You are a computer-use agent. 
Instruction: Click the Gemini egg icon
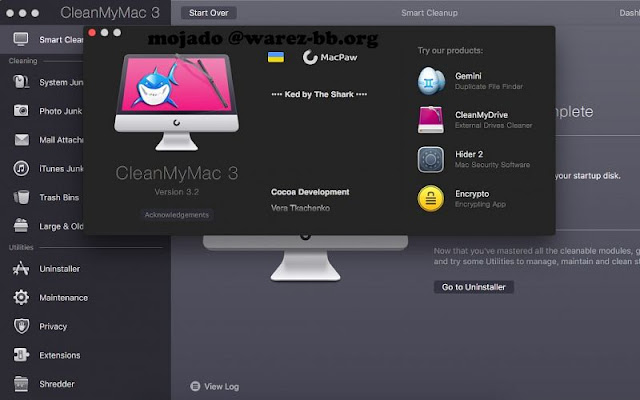point(431,81)
